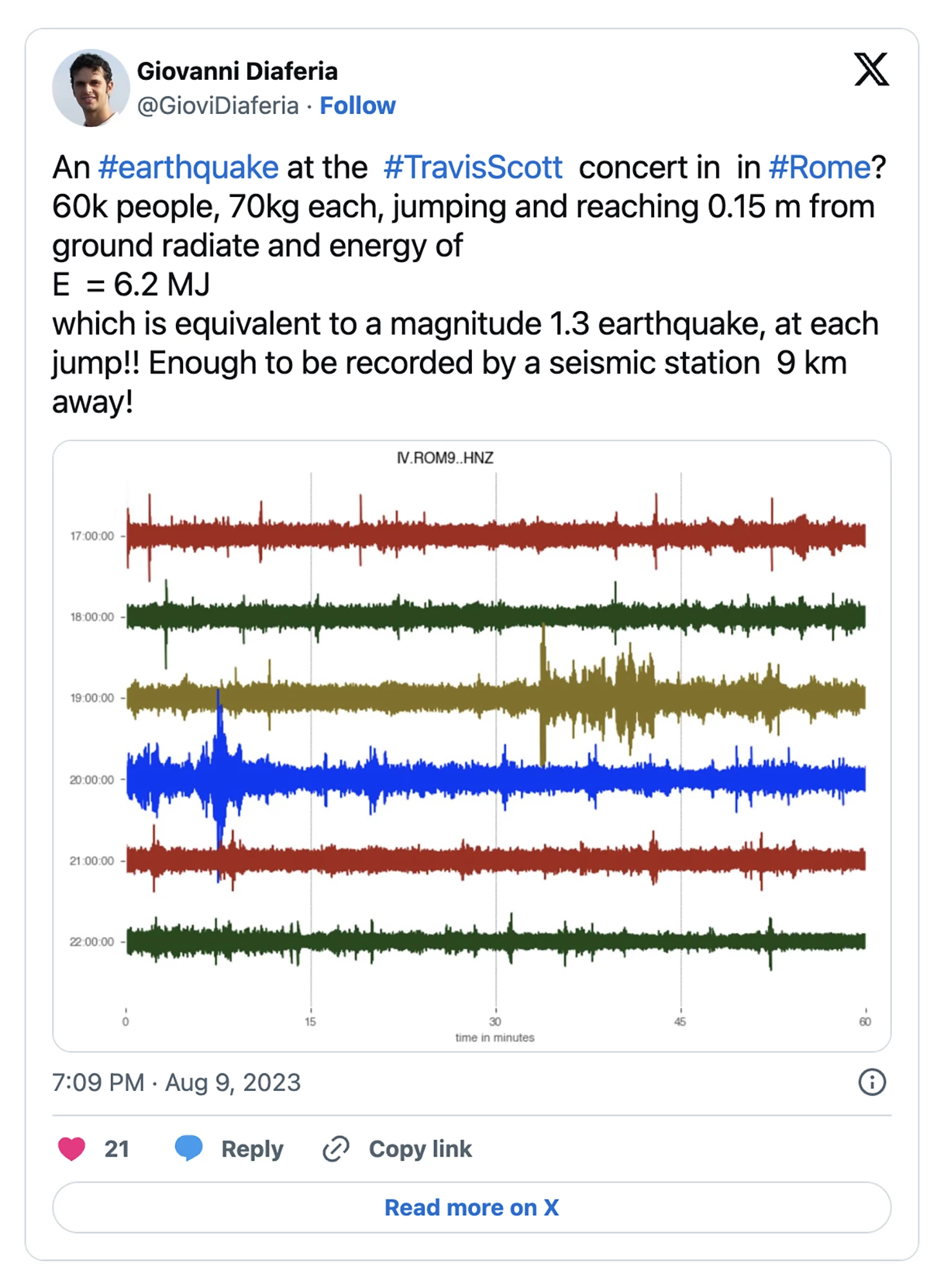The image size is (944, 1288).
Task: Click the Reply text label
Action: click(252, 1149)
